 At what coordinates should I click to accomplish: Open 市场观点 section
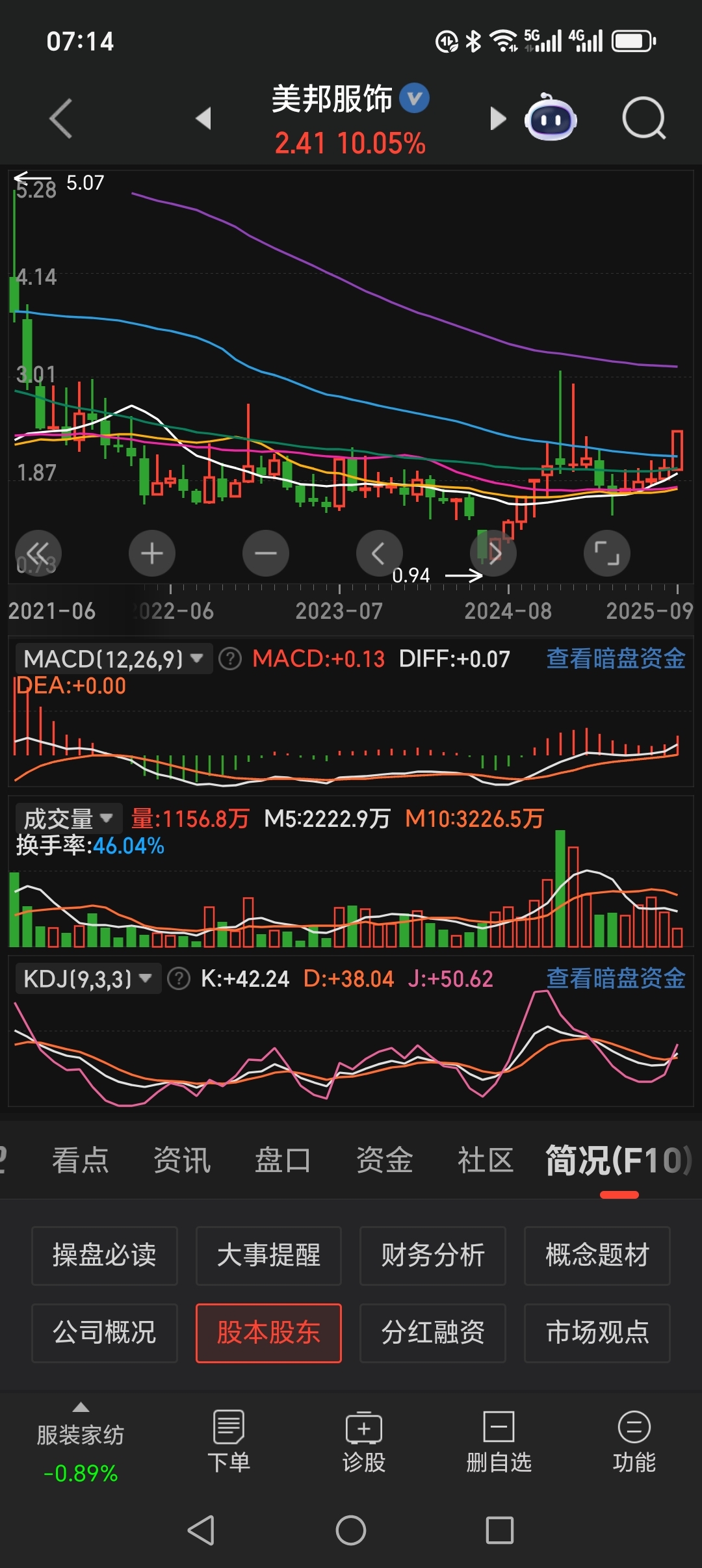point(597,1333)
